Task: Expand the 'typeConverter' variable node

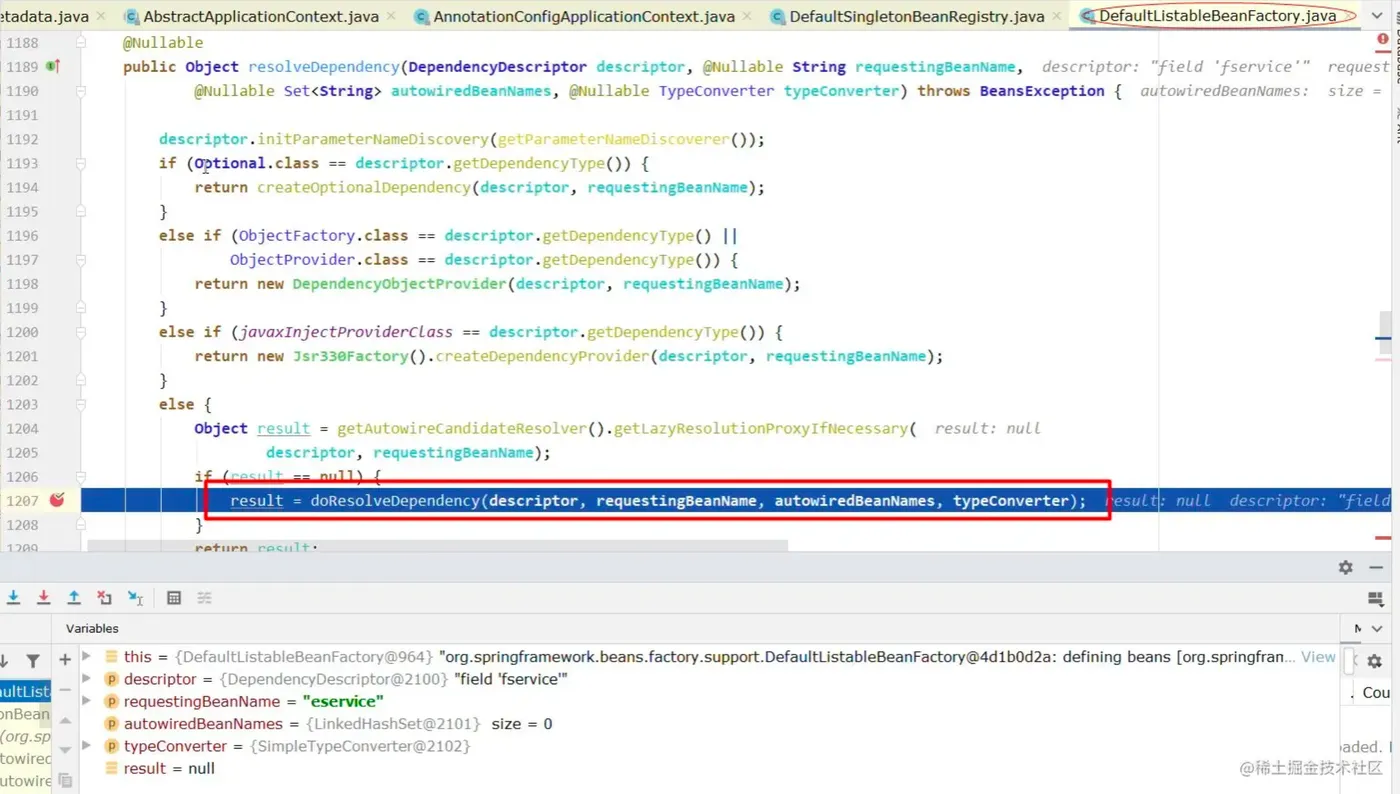Action: [x=86, y=746]
